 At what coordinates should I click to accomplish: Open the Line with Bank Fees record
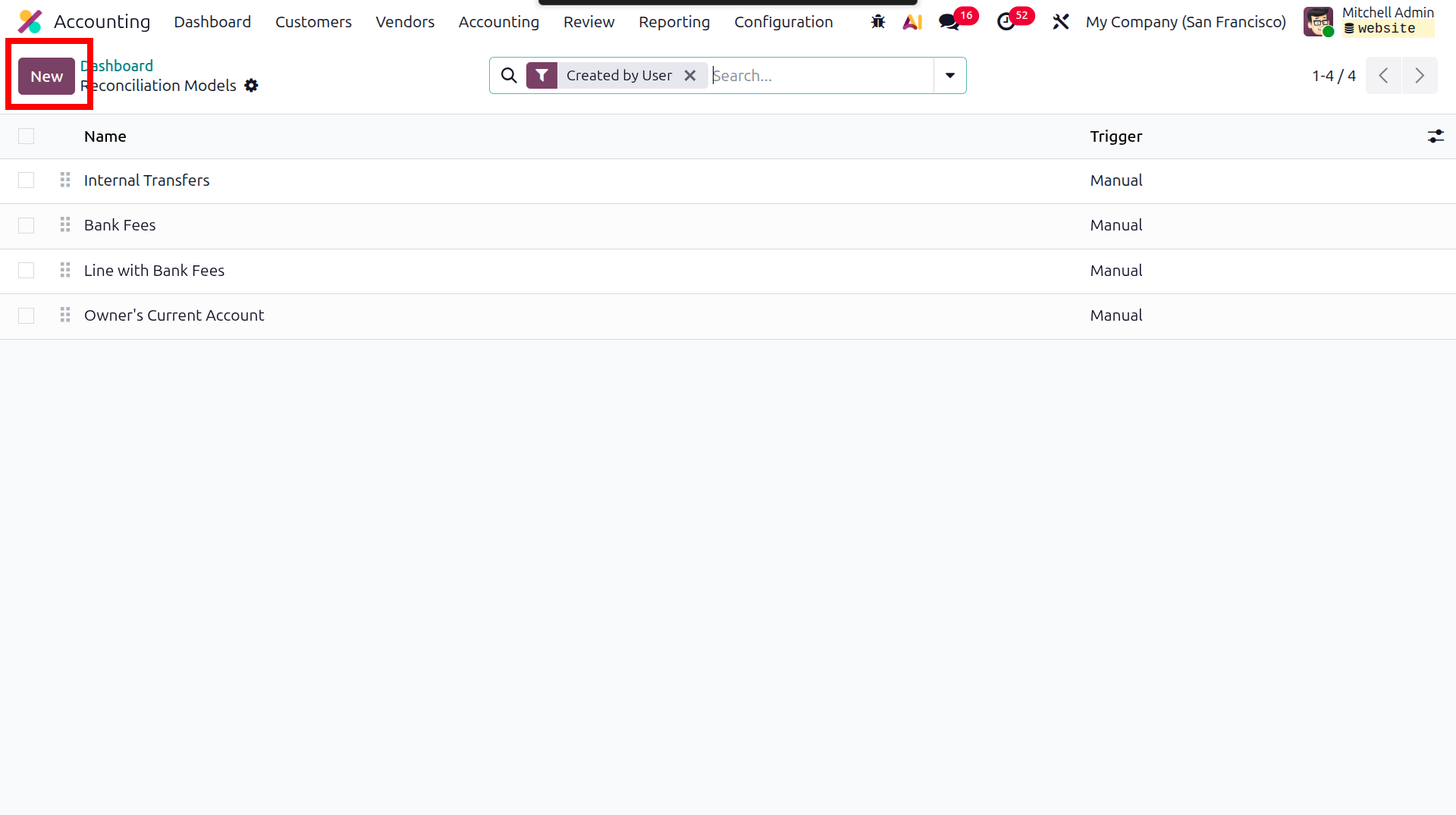coord(154,271)
